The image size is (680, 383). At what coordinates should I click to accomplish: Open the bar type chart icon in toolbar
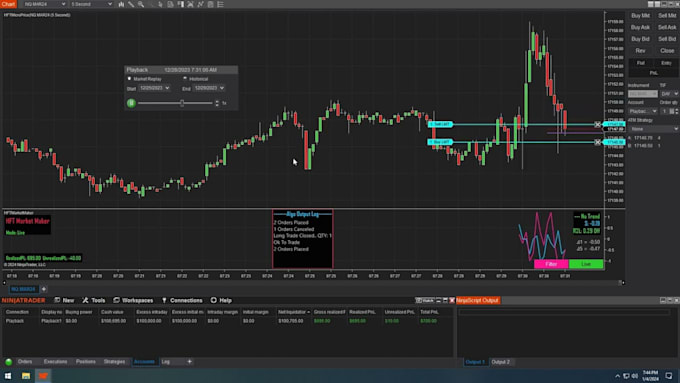[x=121, y=4]
